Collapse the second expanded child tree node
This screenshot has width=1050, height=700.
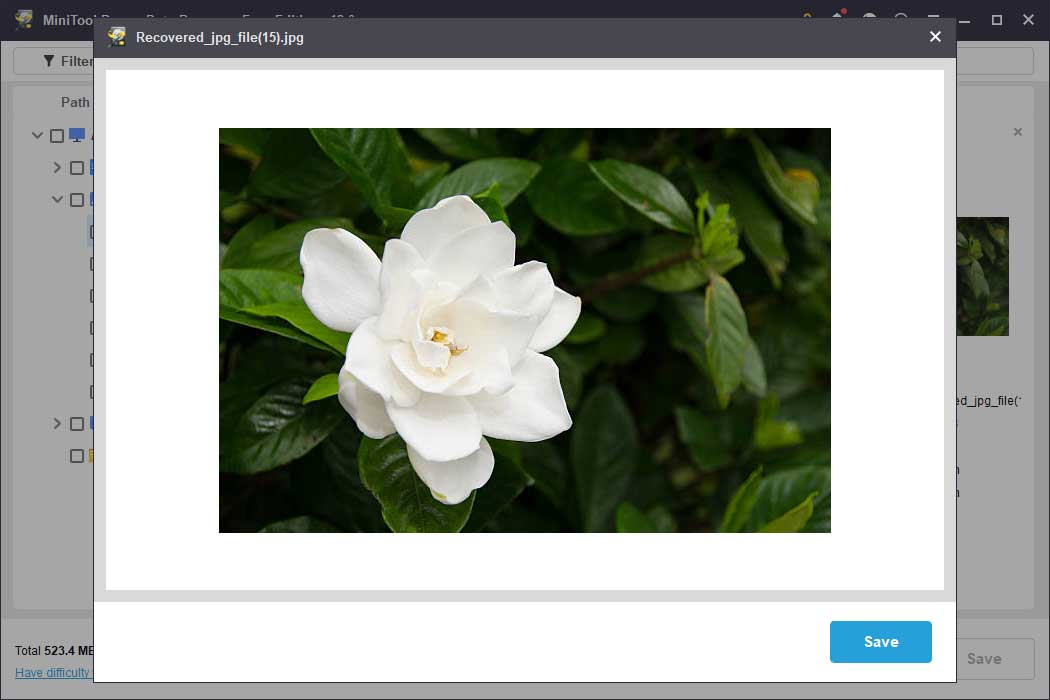coord(57,199)
